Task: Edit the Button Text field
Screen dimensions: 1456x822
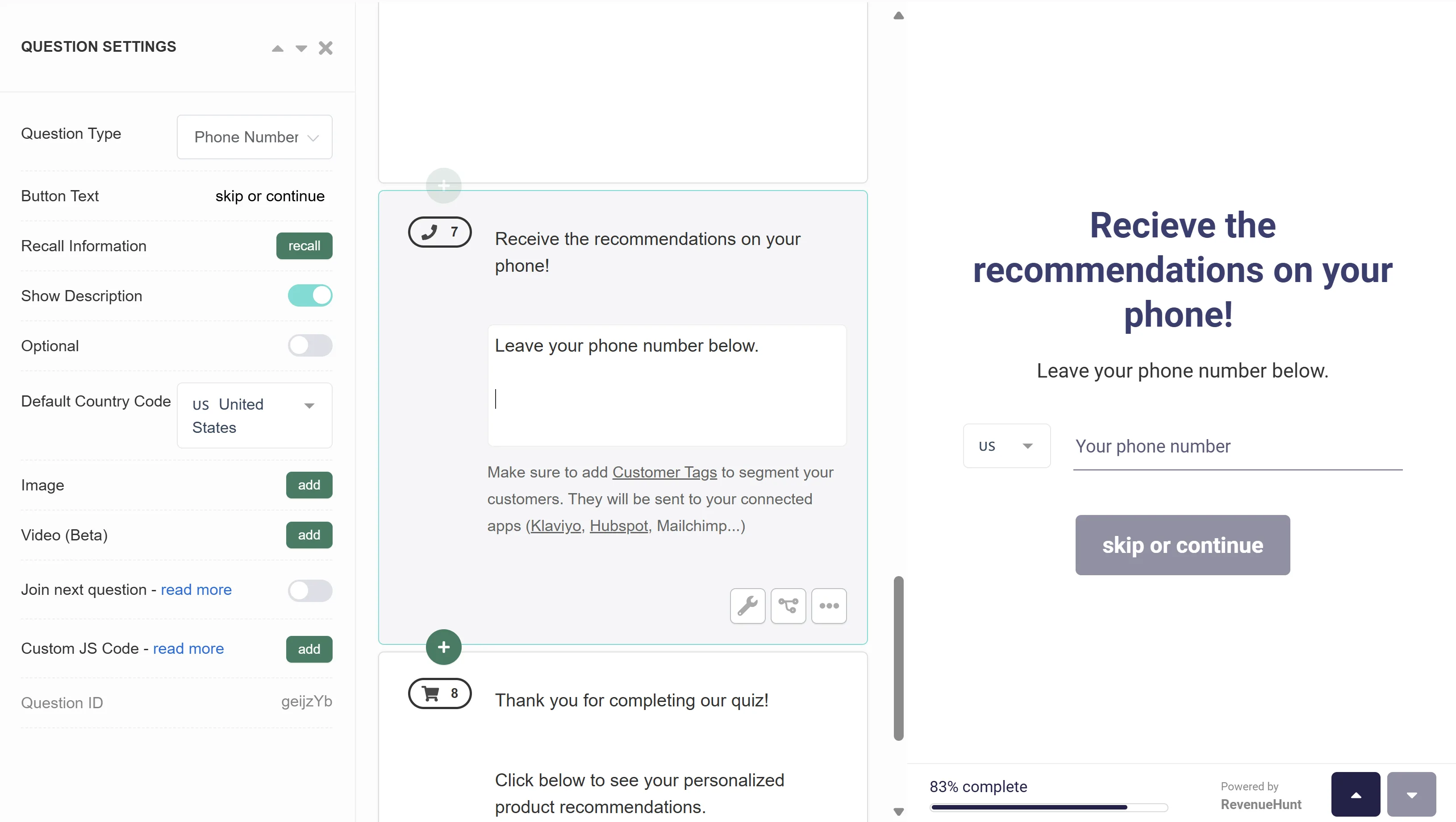Action: (x=270, y=196)
